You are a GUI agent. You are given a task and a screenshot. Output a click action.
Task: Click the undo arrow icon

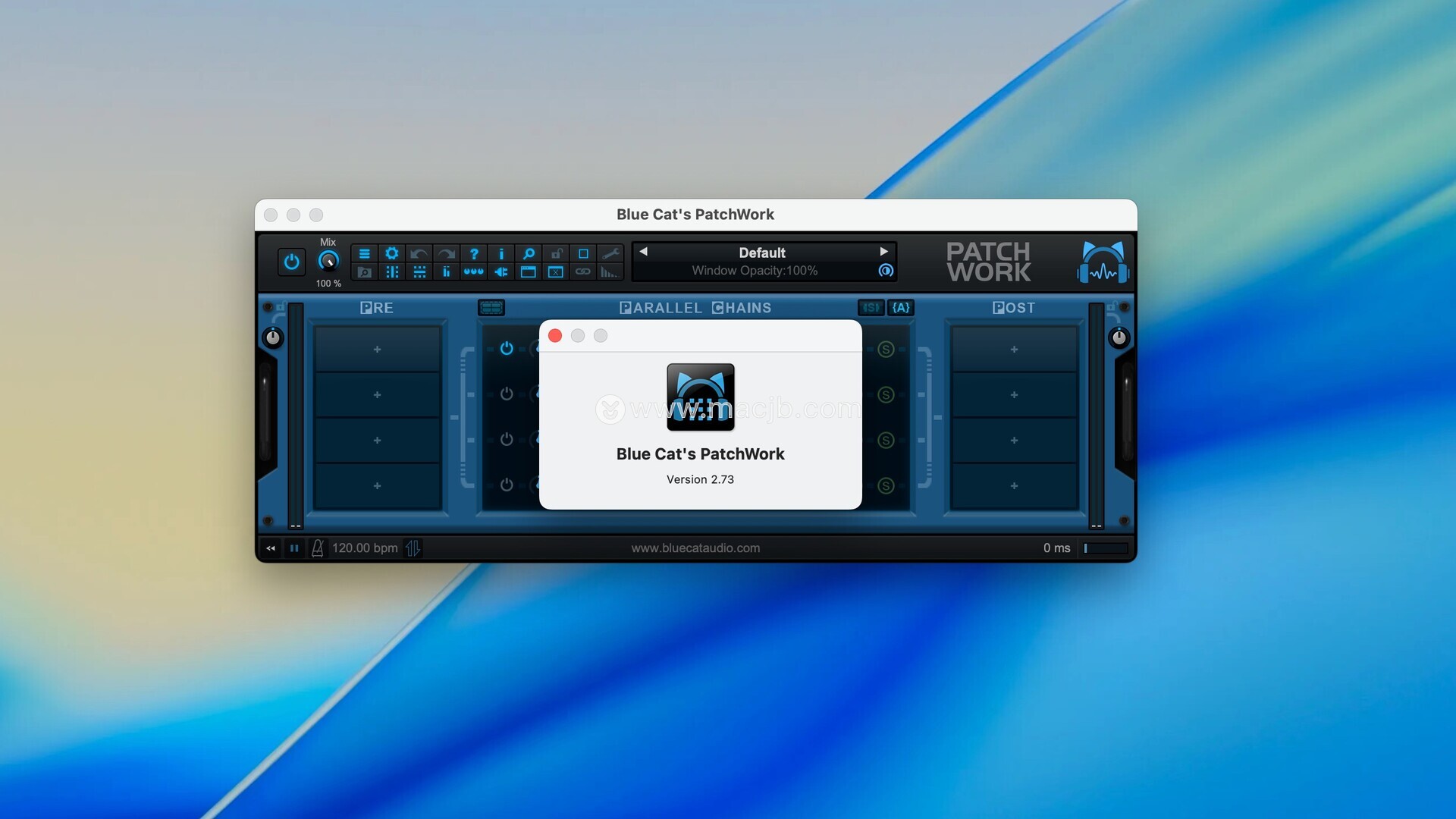[419, 253]
